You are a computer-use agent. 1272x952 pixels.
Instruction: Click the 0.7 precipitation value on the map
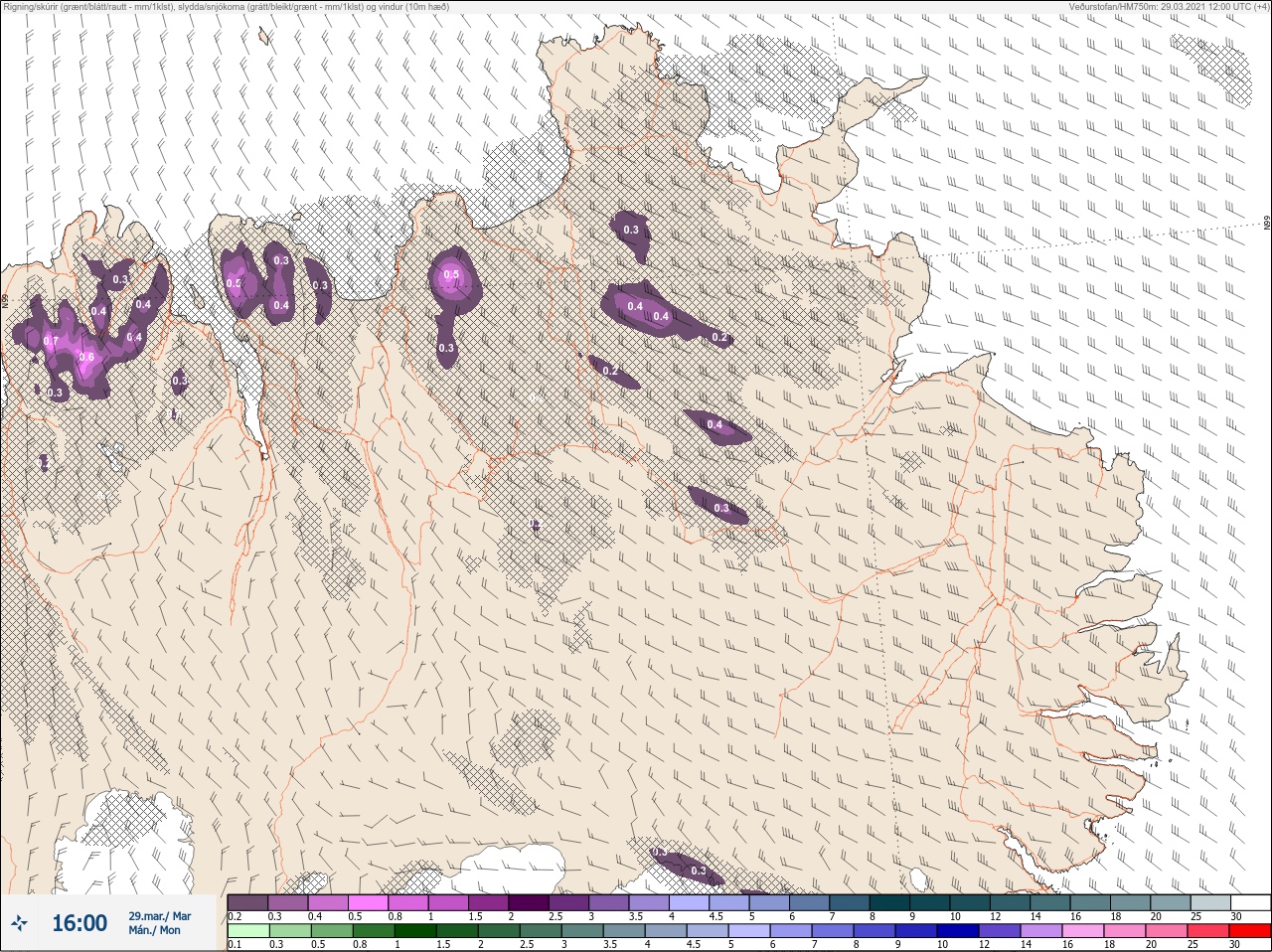51,341
